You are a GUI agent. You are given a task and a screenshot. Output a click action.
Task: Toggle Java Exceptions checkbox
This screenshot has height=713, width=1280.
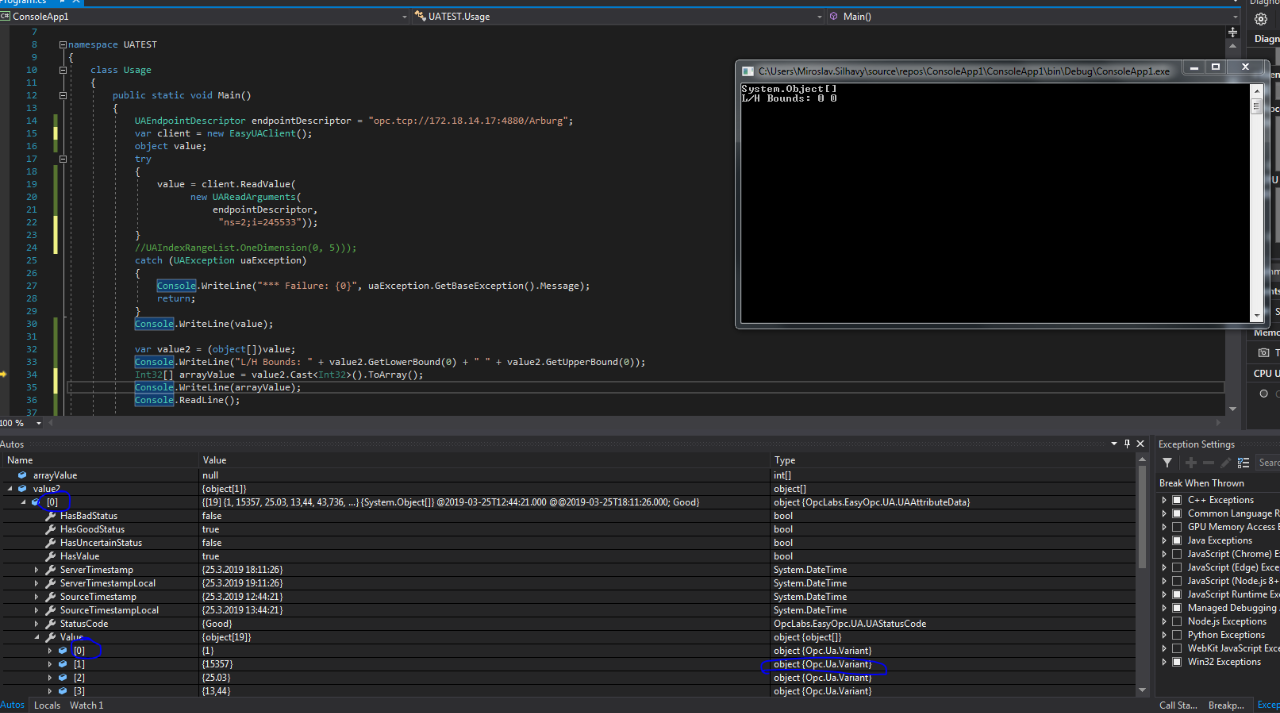point(1177,540)
